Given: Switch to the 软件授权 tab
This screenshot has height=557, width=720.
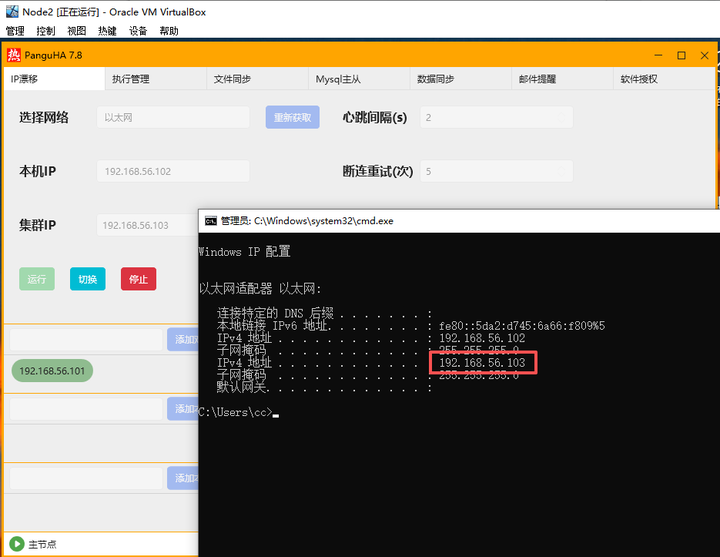Looking at the screenshot, I should (664, 79).
